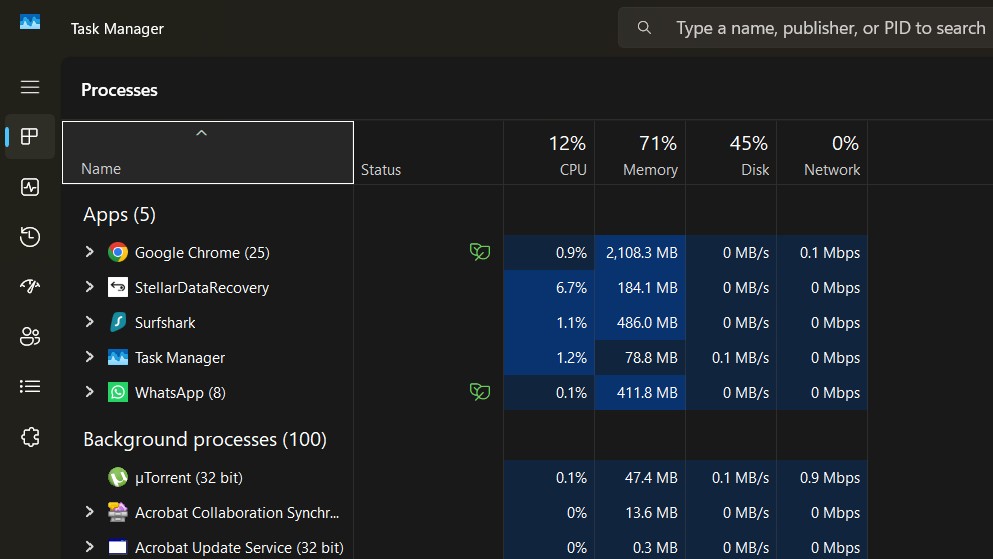
Task: Click WhatsApp's 411.8 MB memory value
Action: pyautogui.click(x=647, y=393)
